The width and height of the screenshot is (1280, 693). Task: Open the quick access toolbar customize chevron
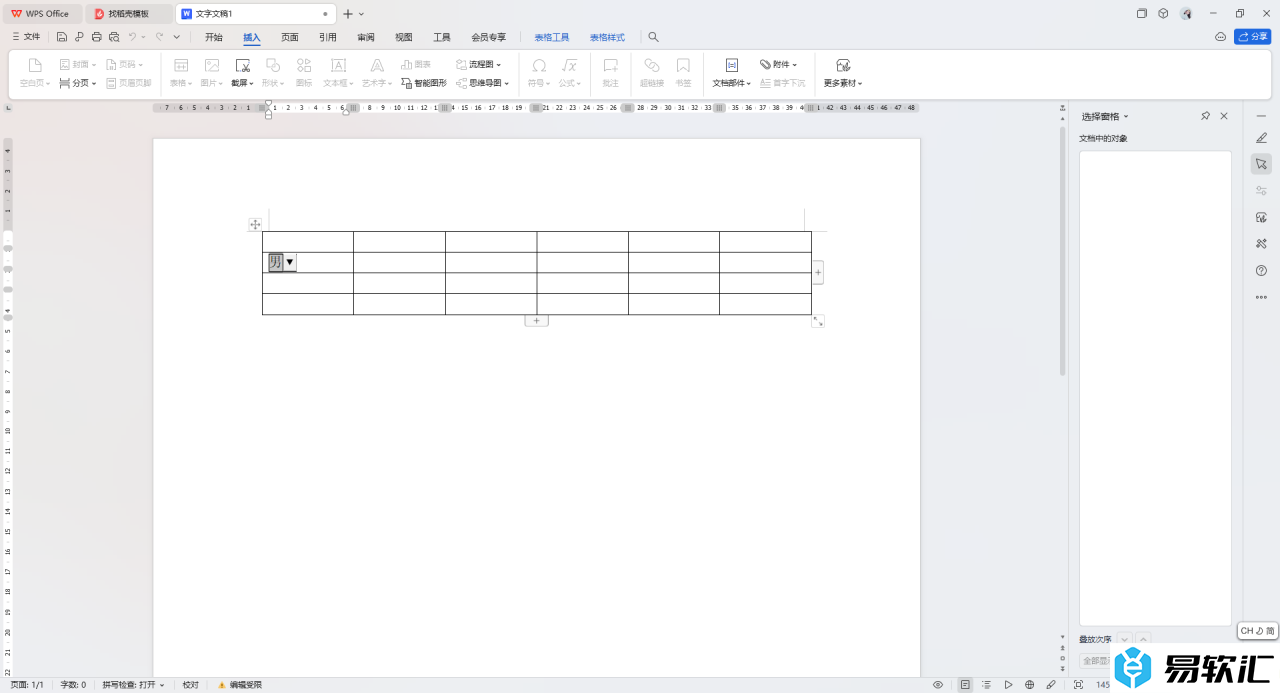coord(177,37)
